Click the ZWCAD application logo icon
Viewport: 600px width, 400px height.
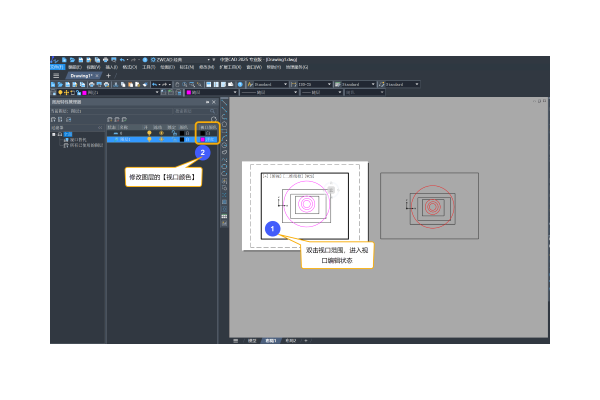tap(54, 59)
